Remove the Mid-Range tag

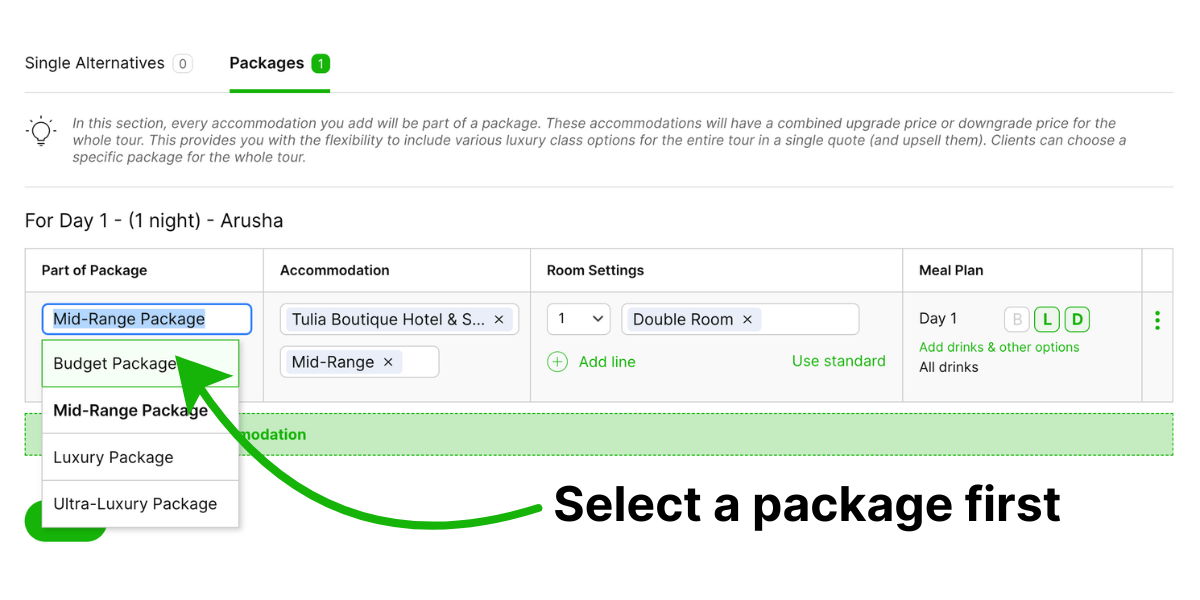[388, 362]
